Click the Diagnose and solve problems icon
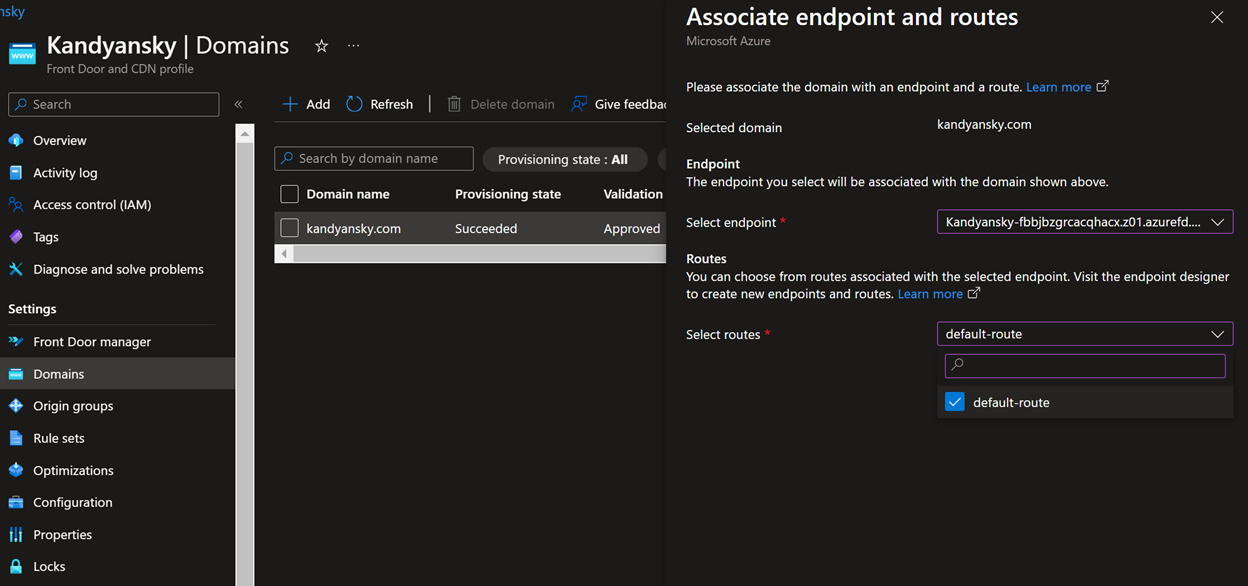Viewport: 1248px width, 586px height. coord(16,269)
